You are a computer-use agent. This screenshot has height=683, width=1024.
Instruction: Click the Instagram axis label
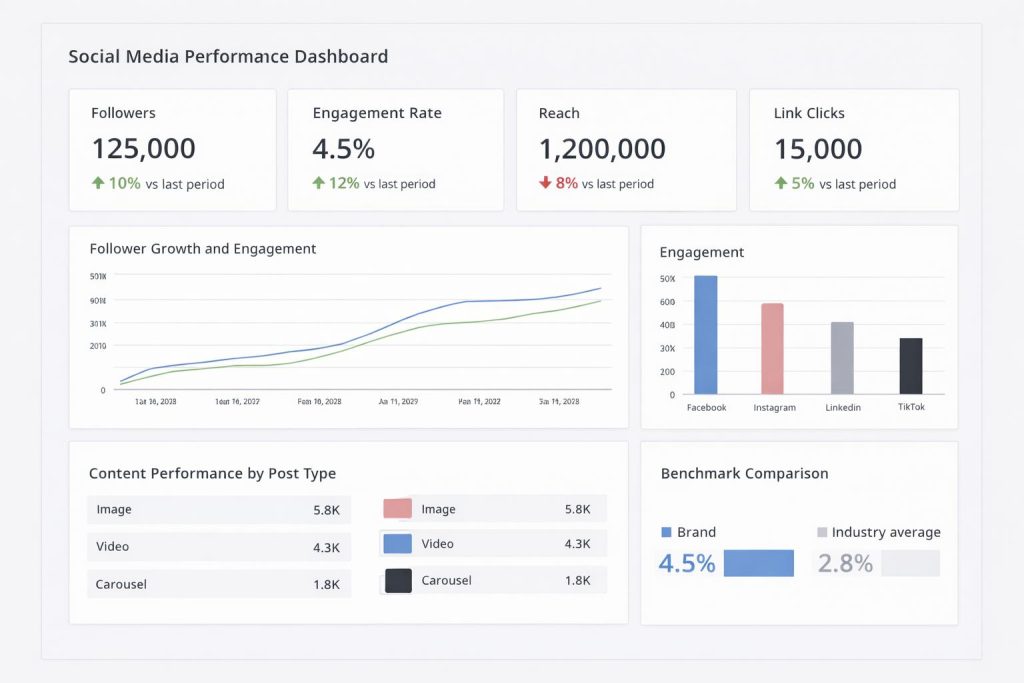[x=775, y=407]
